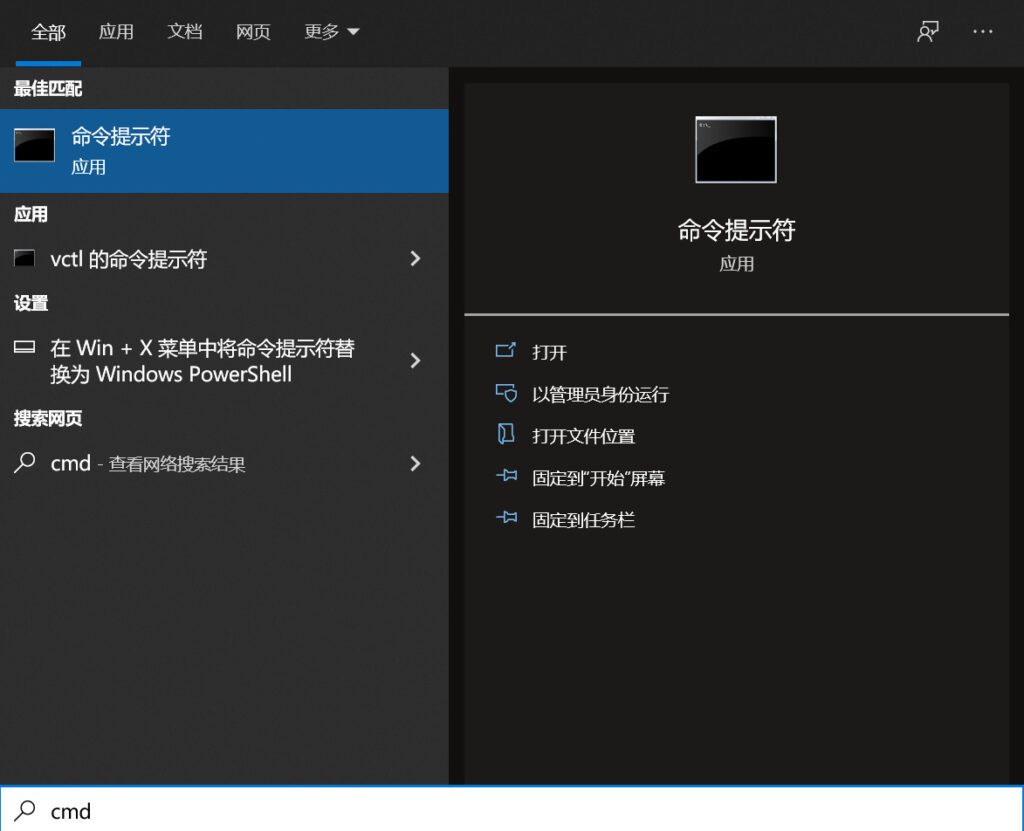Click the 以管理员身份运行 shield icon
1024x831 pixels.
click(508, 394)
